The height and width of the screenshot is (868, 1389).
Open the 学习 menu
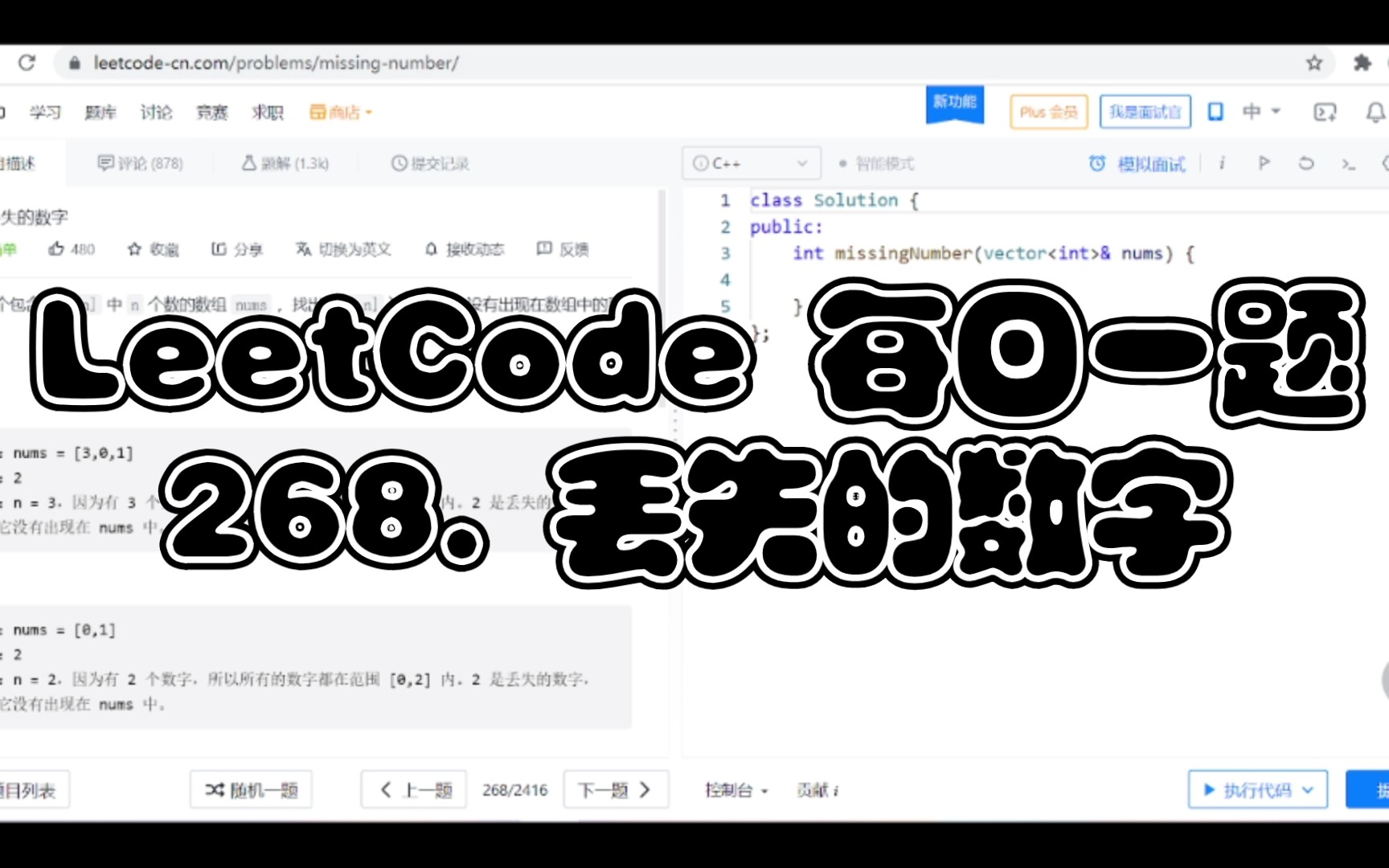[45, 113]
